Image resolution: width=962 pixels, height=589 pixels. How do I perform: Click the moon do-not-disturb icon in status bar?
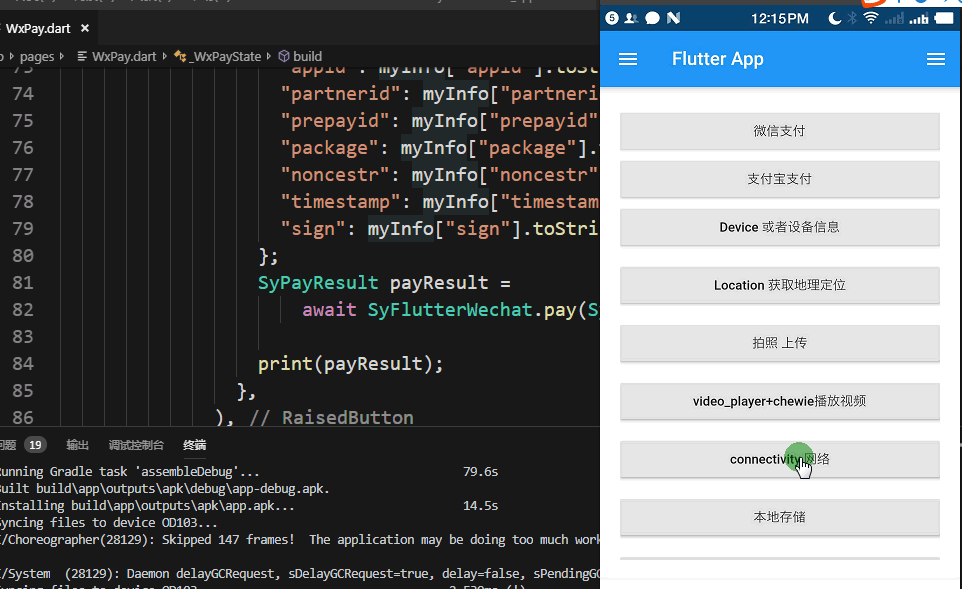pyautogui.click(x=834, y=18)
